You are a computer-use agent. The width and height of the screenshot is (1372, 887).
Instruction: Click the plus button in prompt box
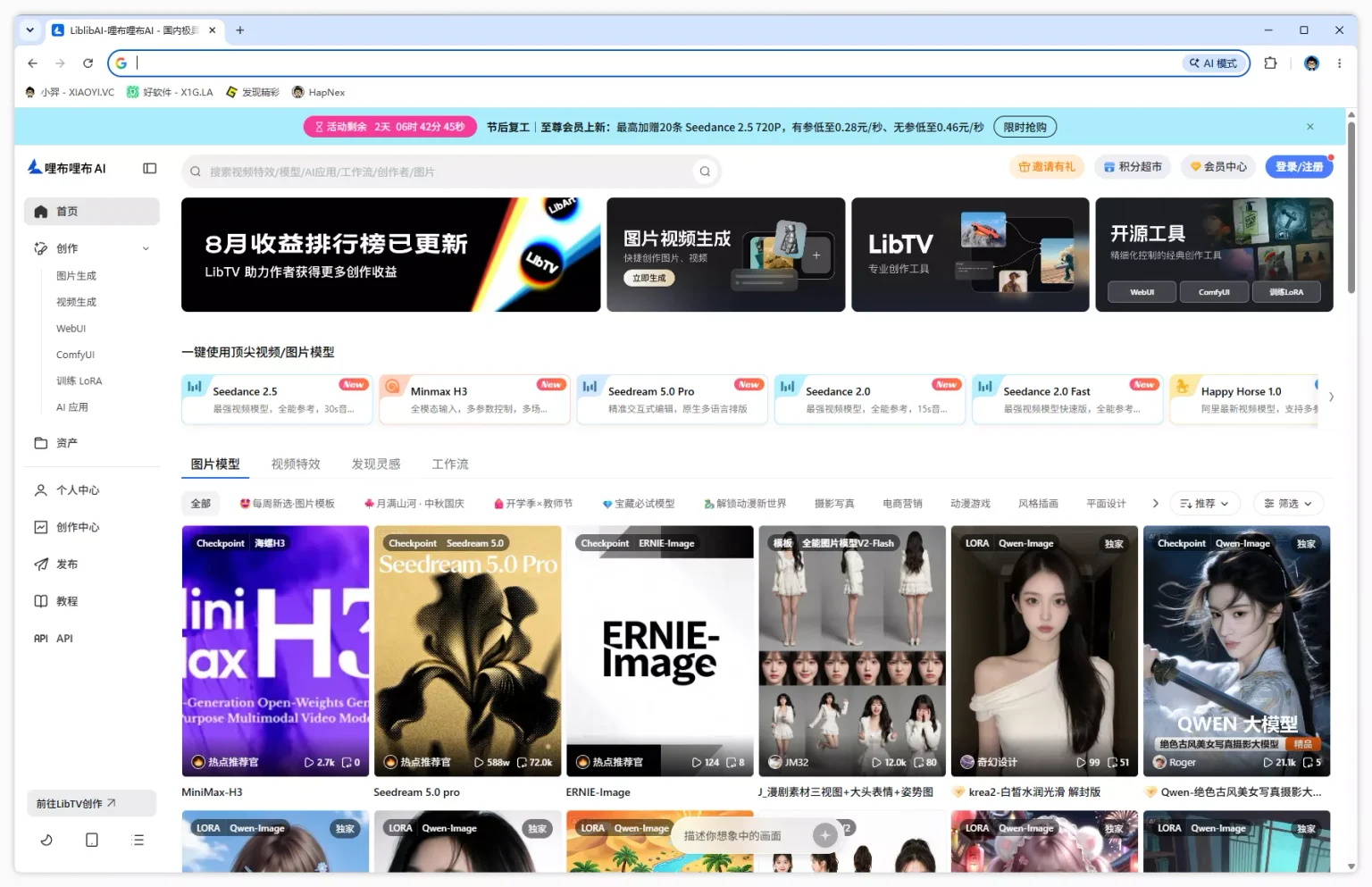[x=824, y=835]
